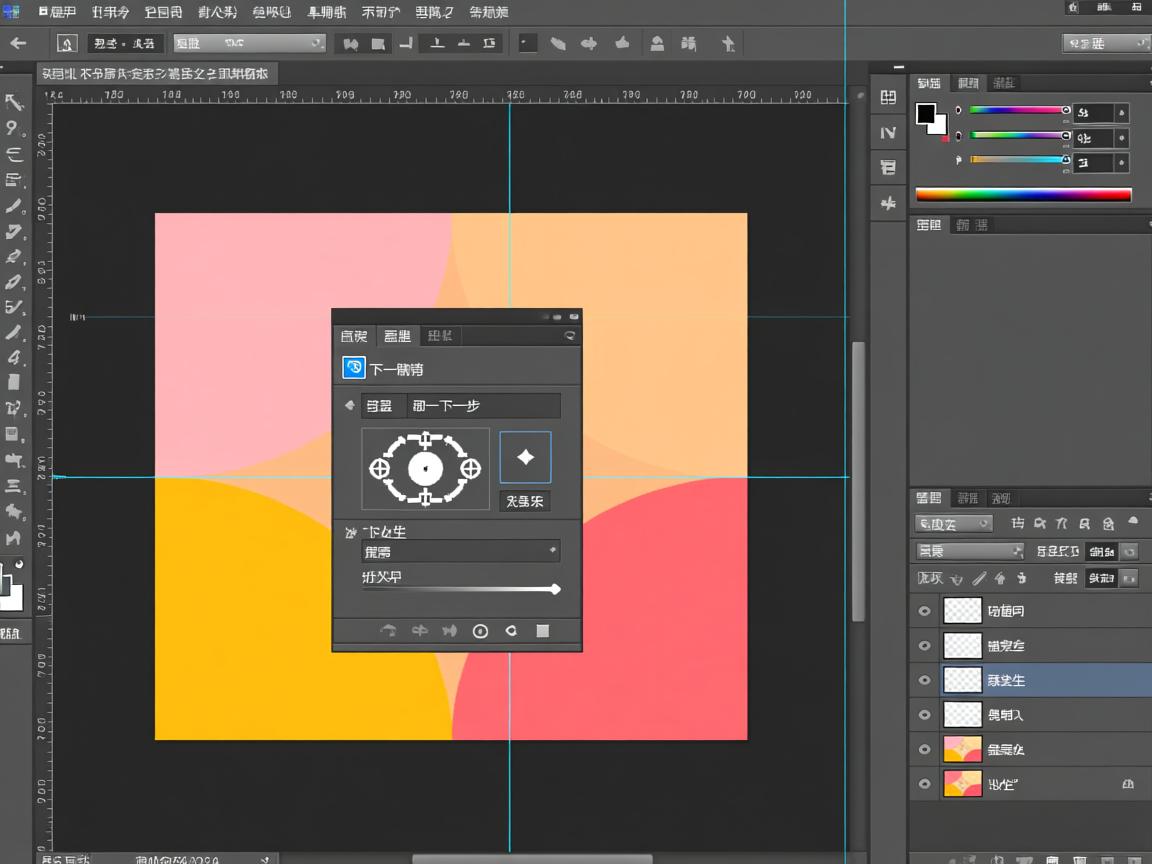Select the arrow tool atop the left toolbar
Viewport: 1152px width, 864px height.
pos(14,102)
